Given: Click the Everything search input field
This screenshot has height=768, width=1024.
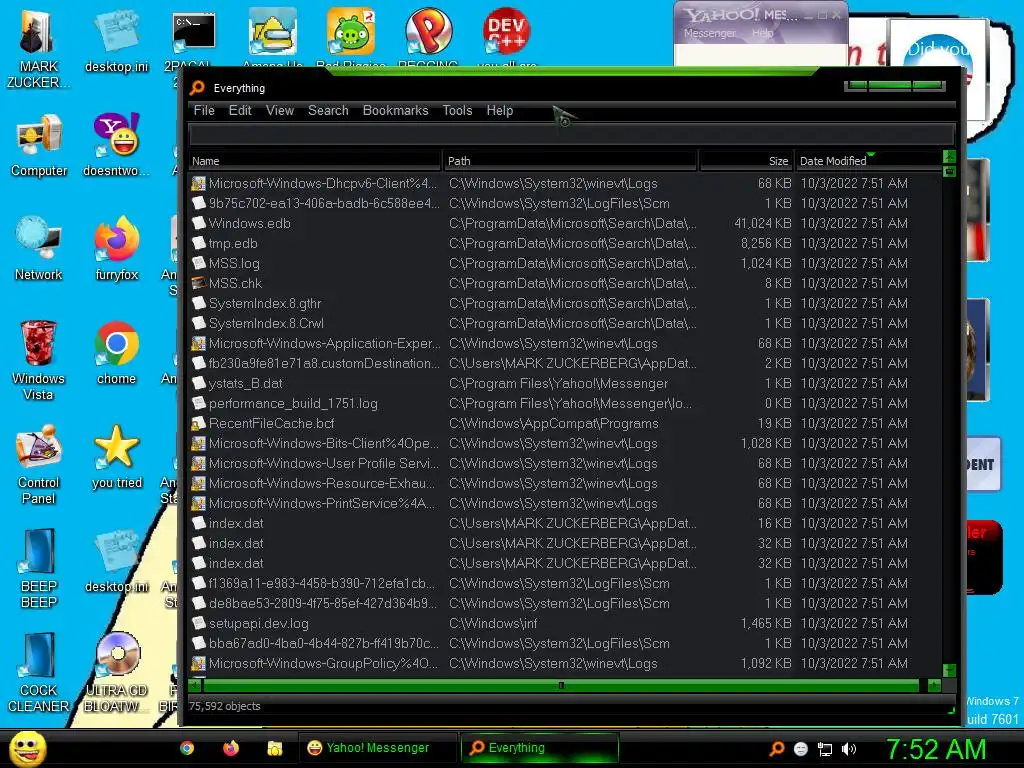Looking at the screenshot, I should 571,135.
